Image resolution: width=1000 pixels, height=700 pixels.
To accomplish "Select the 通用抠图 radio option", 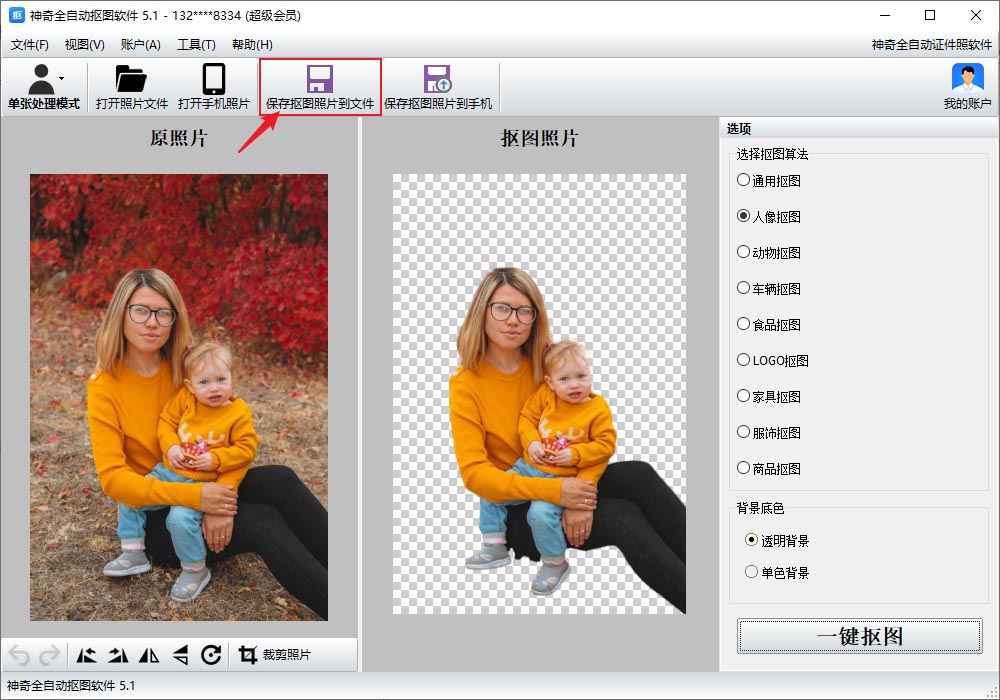I will (743, 181).
